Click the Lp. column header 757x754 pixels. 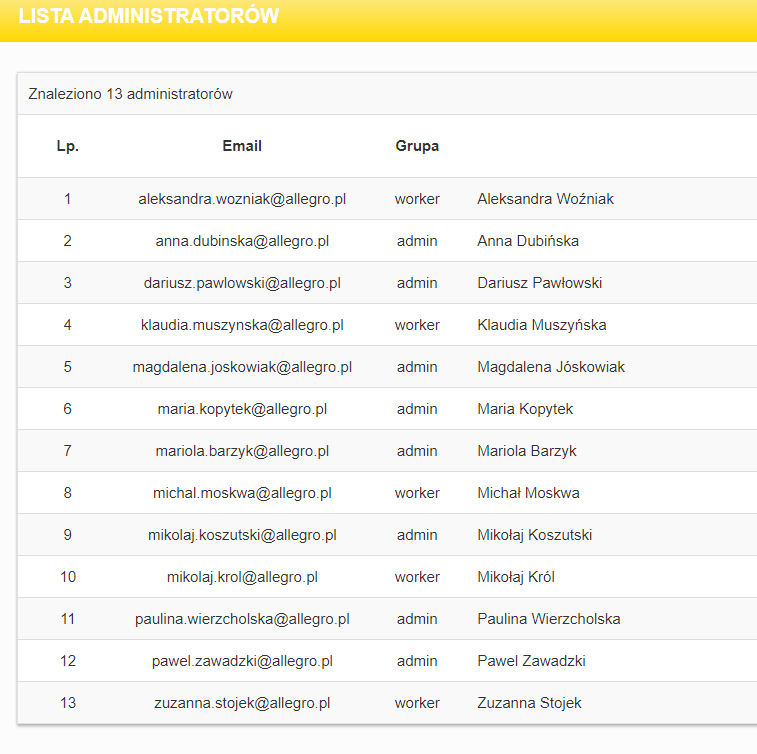68,146
